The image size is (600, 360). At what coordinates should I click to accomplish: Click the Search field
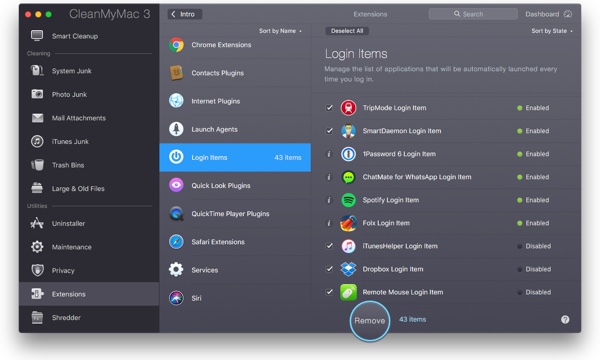click(473, 14)
